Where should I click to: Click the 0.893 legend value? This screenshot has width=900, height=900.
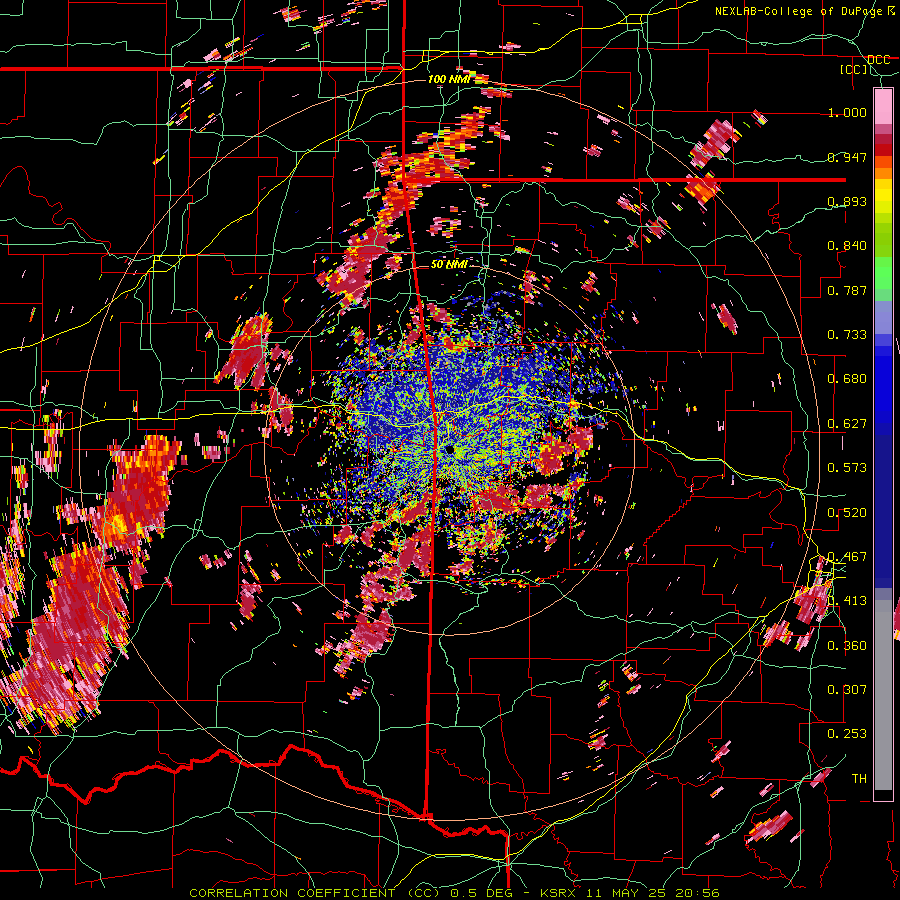point(847,201)
